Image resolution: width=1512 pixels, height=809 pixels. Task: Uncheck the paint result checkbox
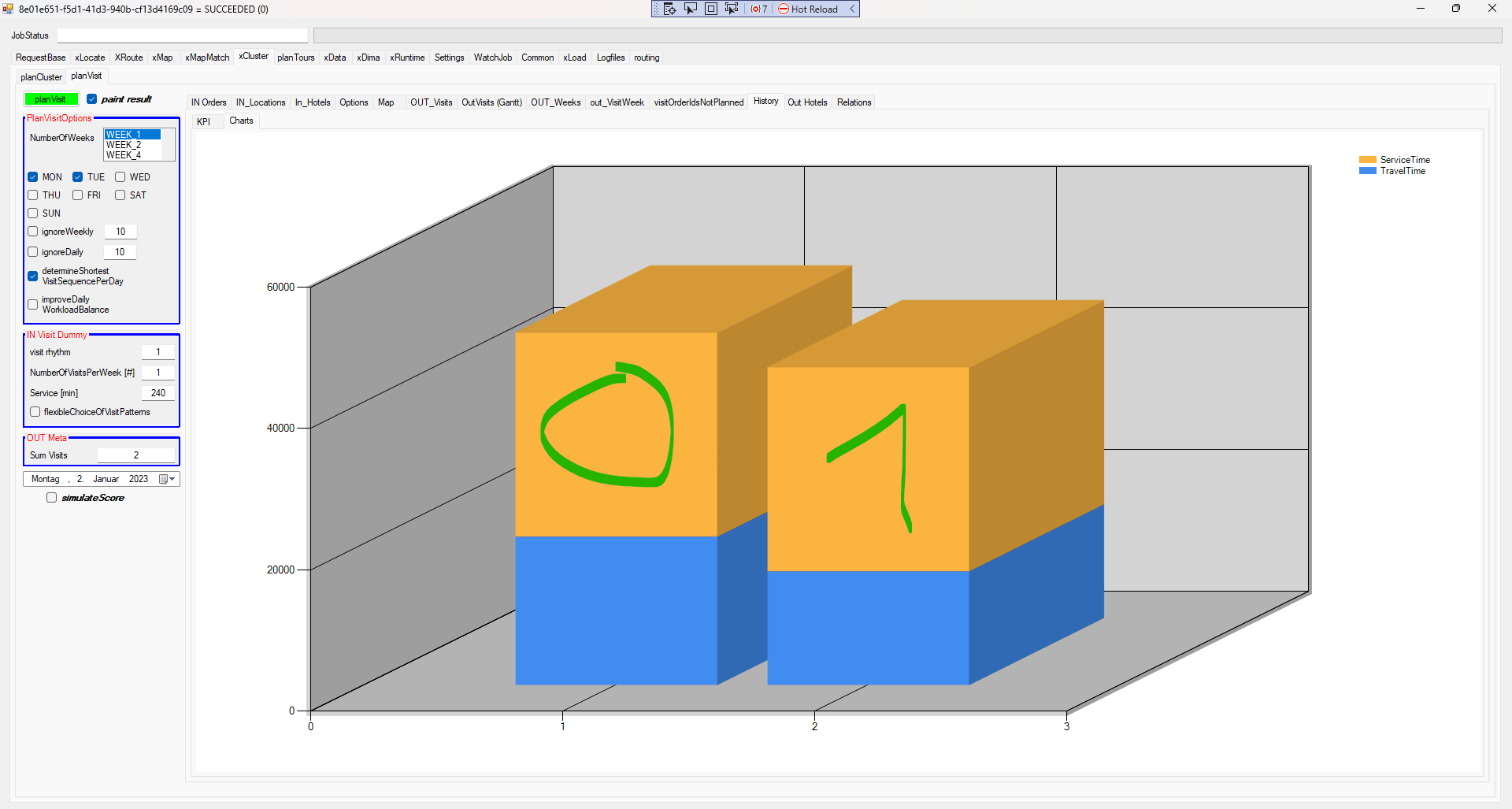[92, 99]
